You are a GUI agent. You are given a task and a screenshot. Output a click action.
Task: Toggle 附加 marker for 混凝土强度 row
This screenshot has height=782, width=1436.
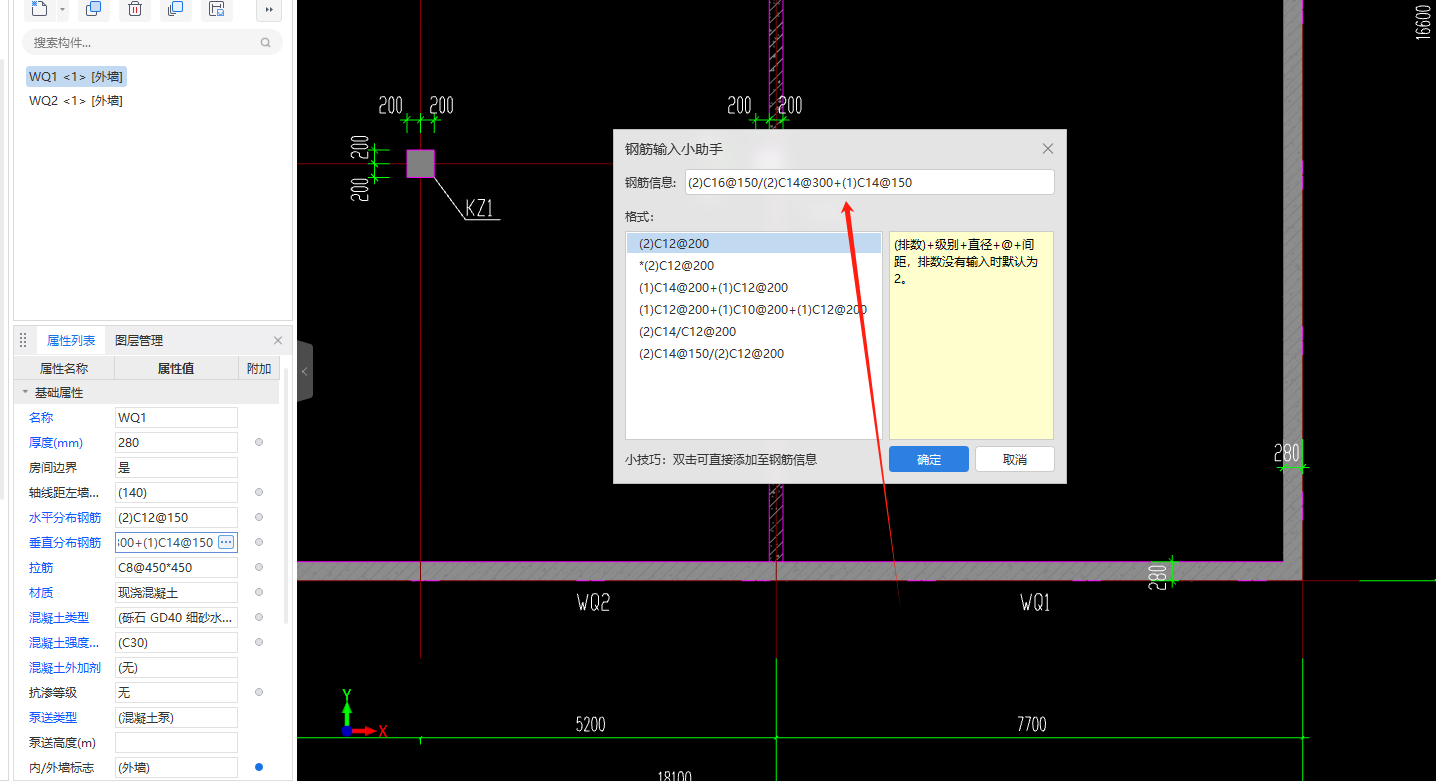click(259, 642)
